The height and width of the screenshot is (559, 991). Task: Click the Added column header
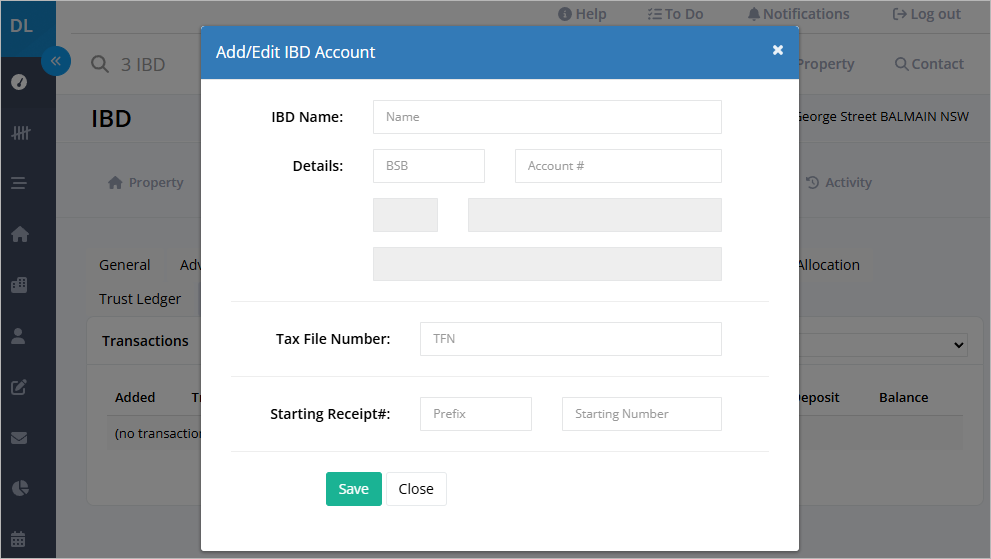click(x=135, y=398)
